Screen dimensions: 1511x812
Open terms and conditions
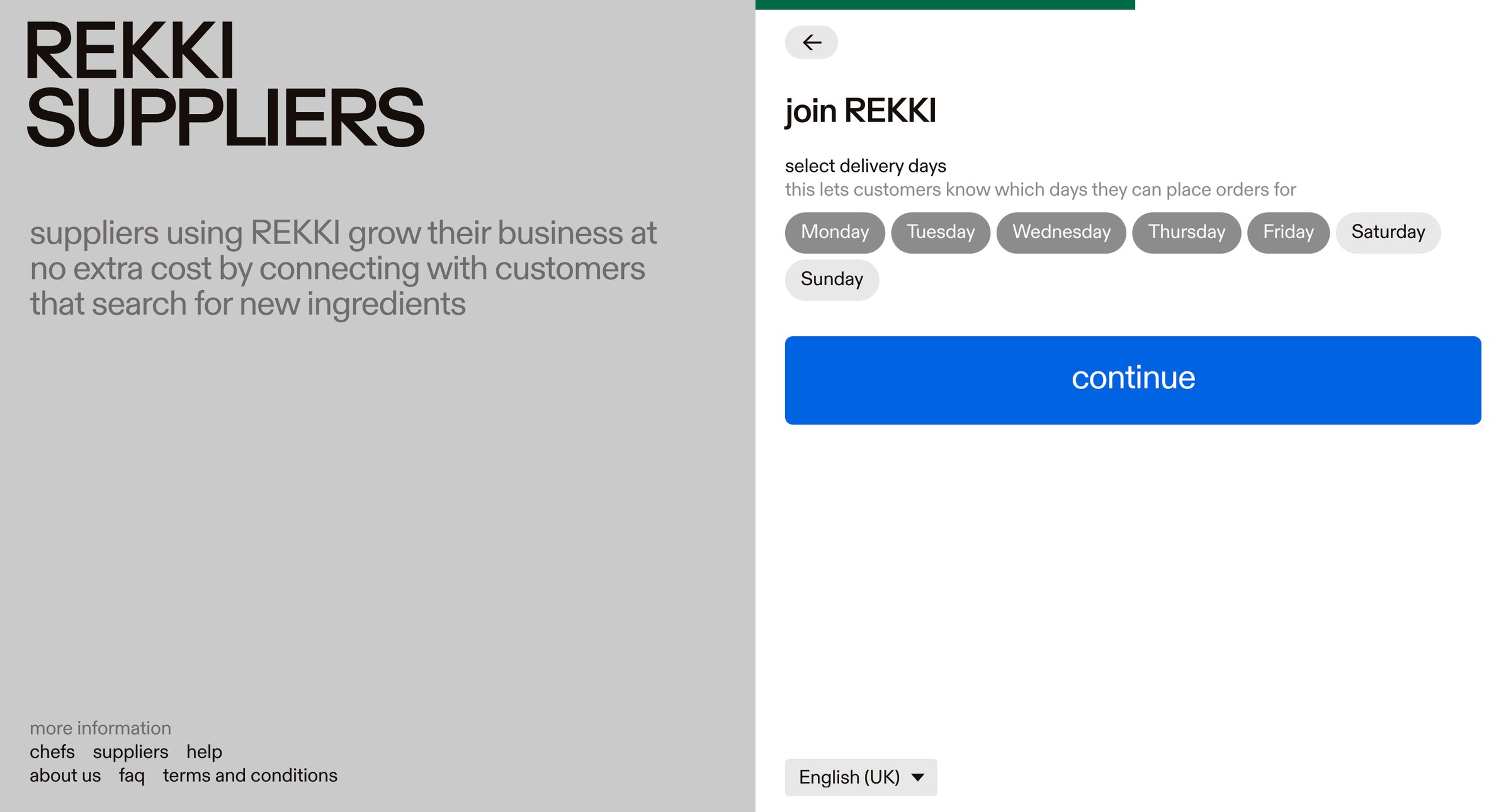250,775
